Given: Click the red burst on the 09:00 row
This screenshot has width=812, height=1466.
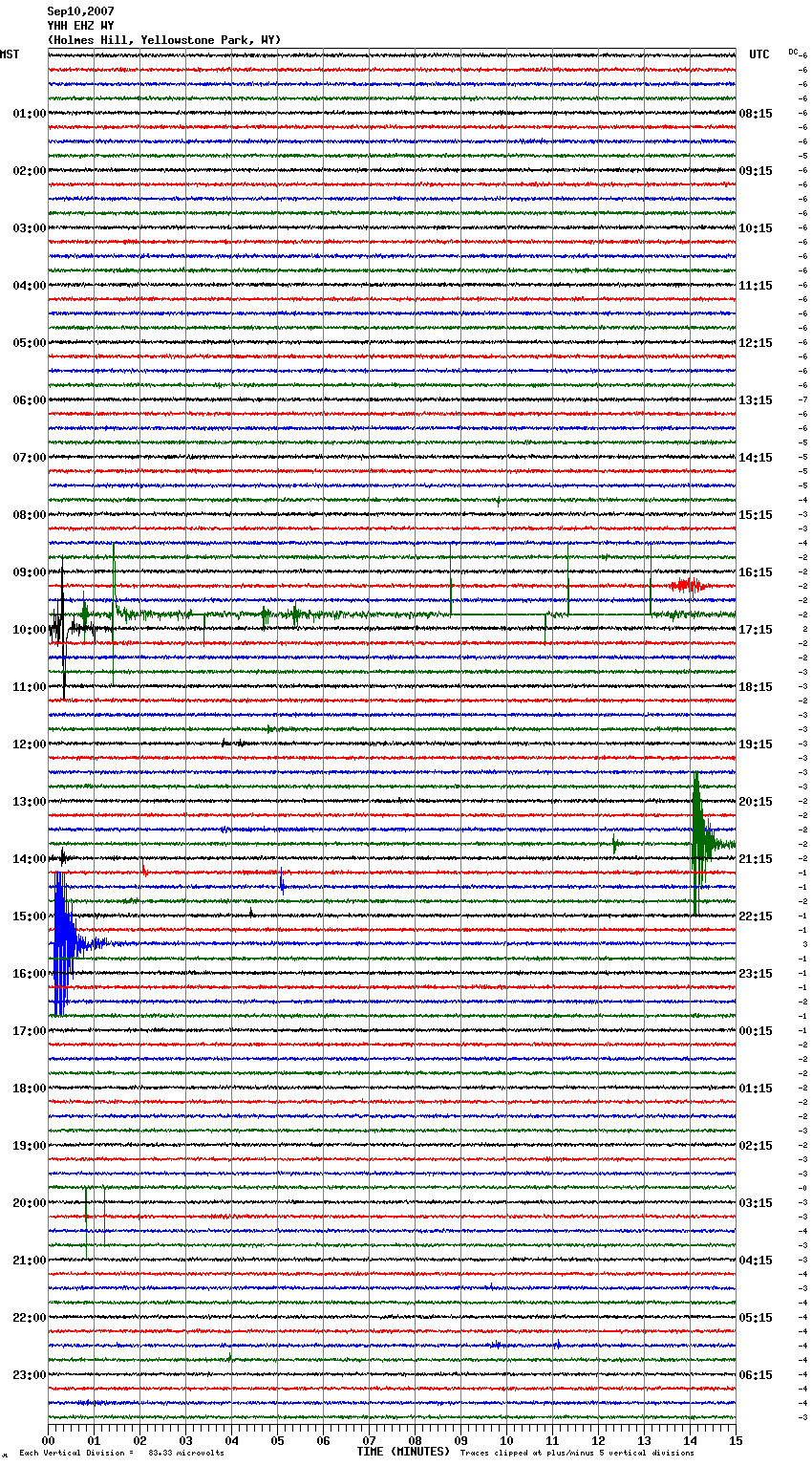Looking at the screenshot, I should point(689,585).
